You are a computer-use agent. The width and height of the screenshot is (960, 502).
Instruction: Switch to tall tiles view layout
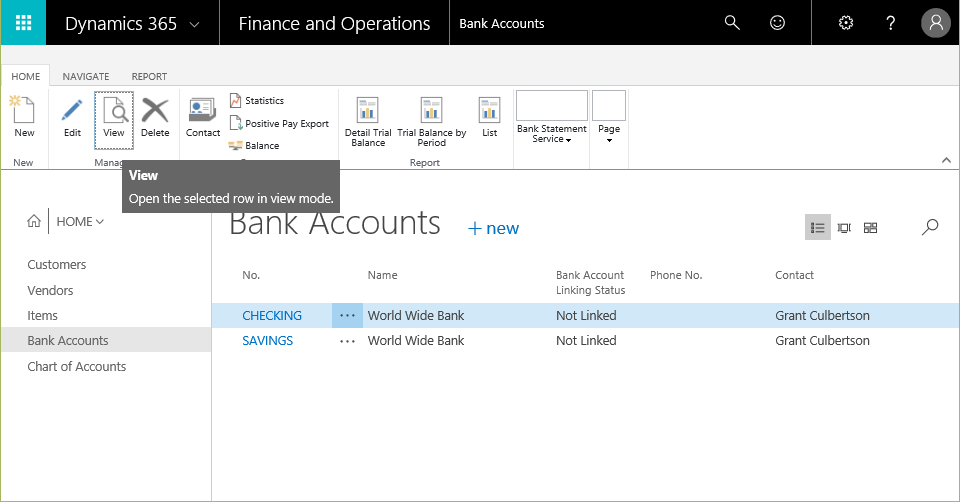pos(844,228)
